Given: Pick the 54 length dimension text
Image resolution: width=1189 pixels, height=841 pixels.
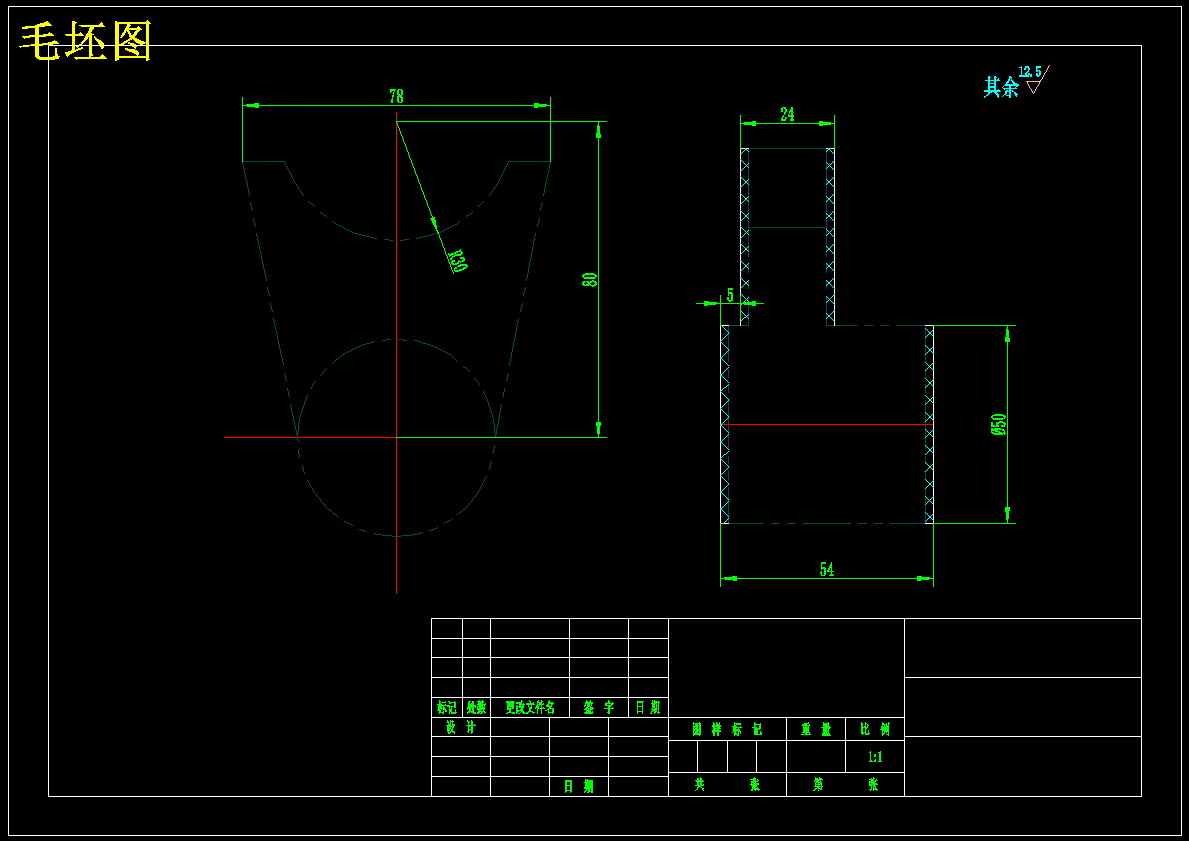Looking at the screenshot, I should [x=827, y=570].
